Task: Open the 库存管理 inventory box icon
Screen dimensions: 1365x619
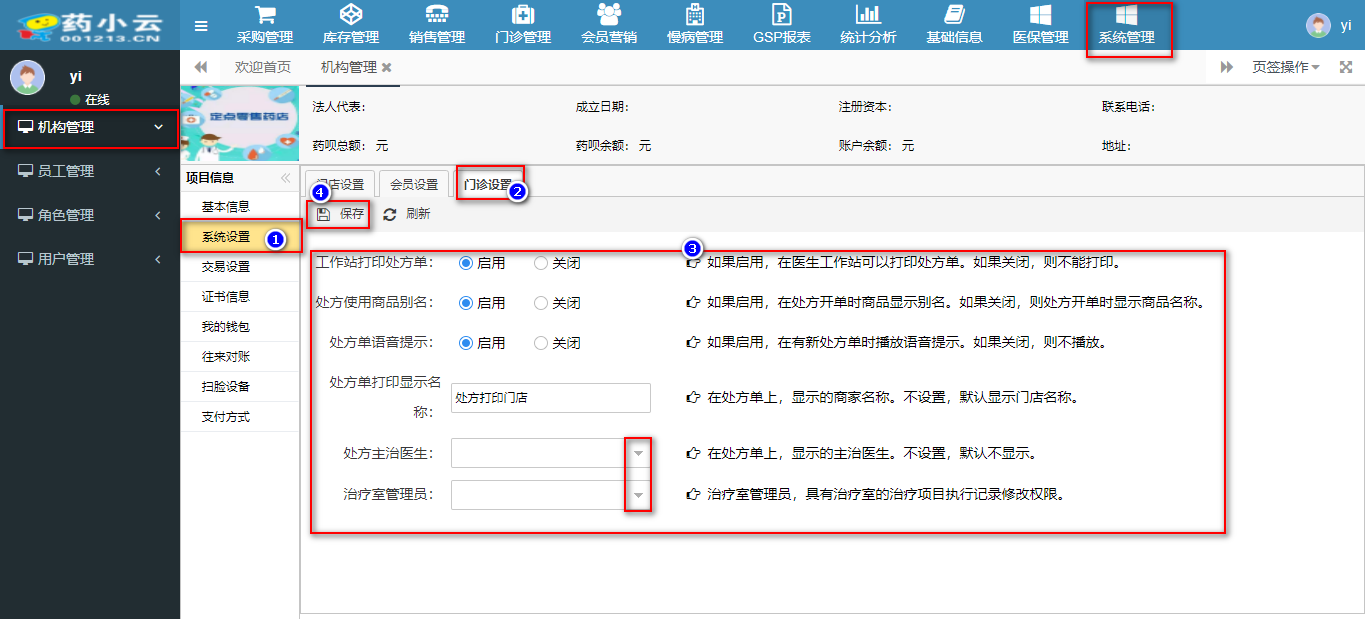Action: 350,16
